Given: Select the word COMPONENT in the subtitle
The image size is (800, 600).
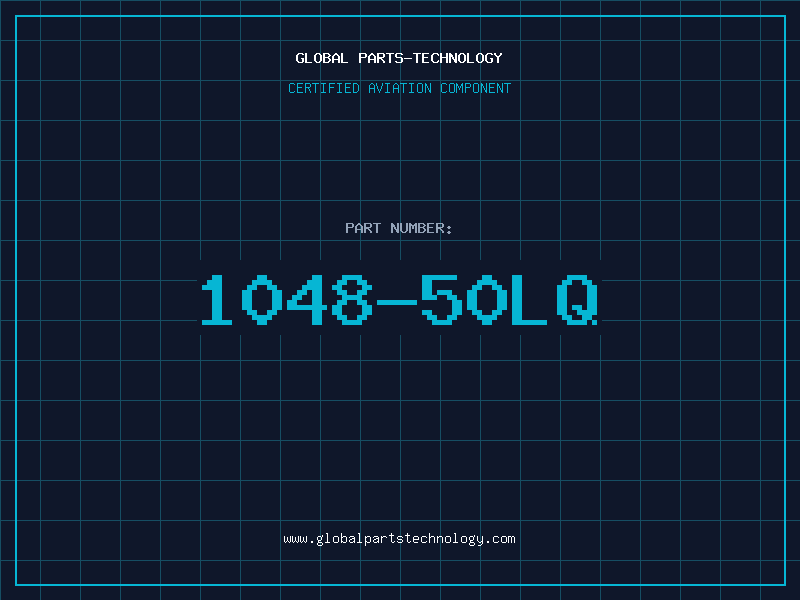Looking at the screenshot, I should pos(475,88).
